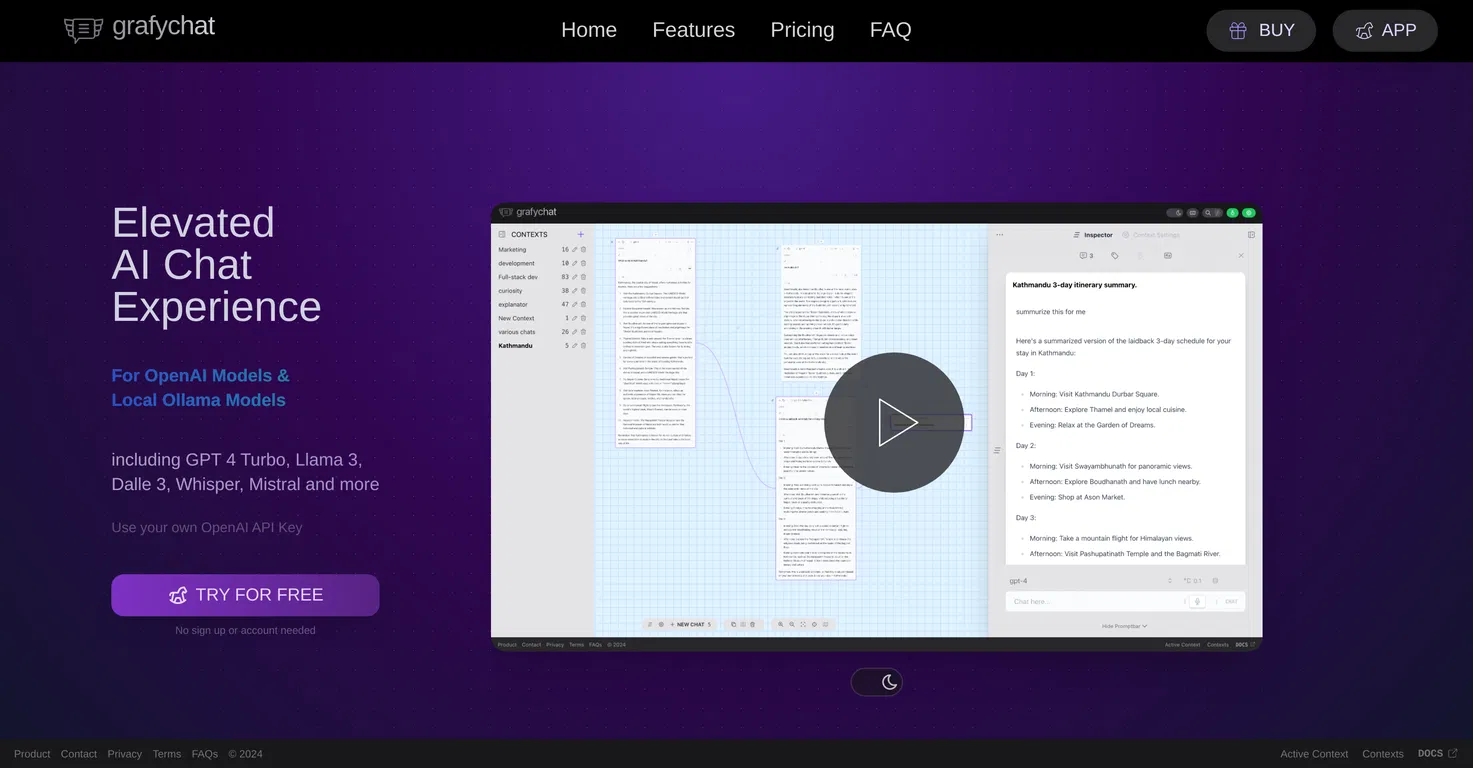Click the comments count icon showing 3
Viewport: 1473px width, 768px height.
(x=1087, y=256)
